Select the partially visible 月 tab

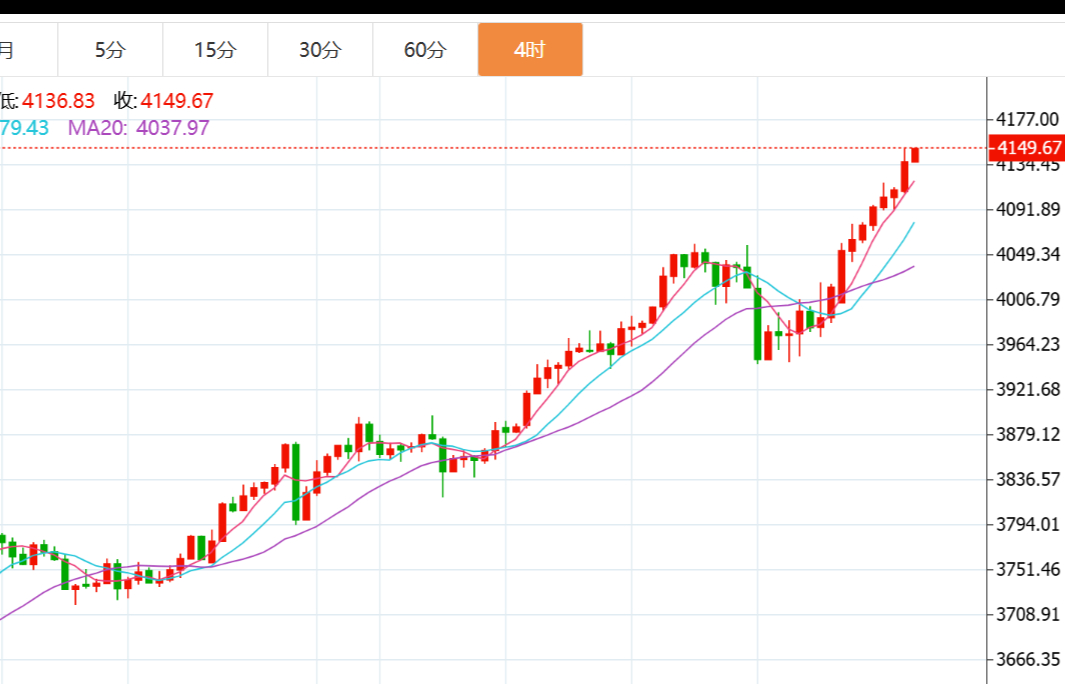10,50
